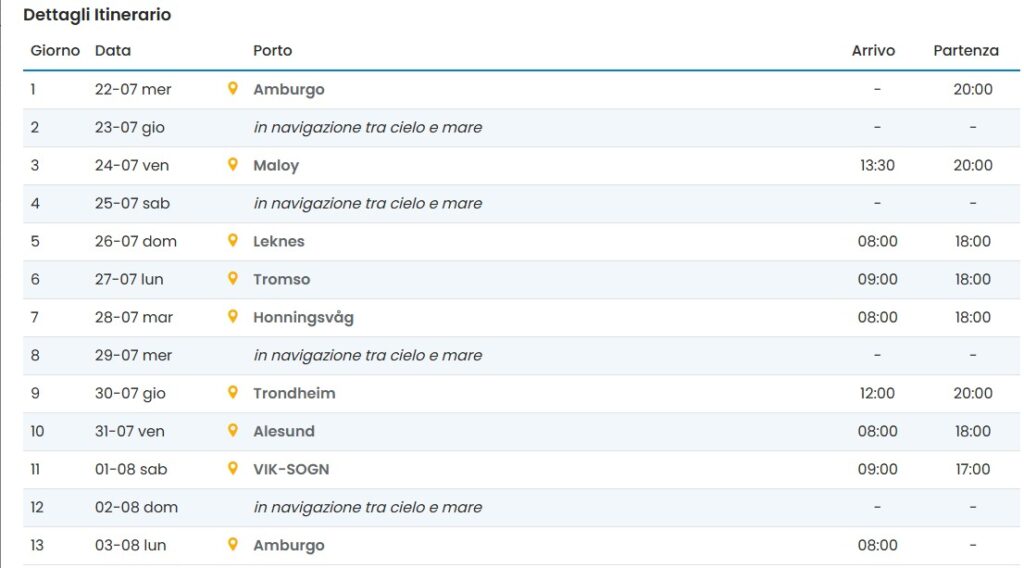Click the map pin icon beside Amburgo departure
1024x568 pixels.
(x=232, y=89)
